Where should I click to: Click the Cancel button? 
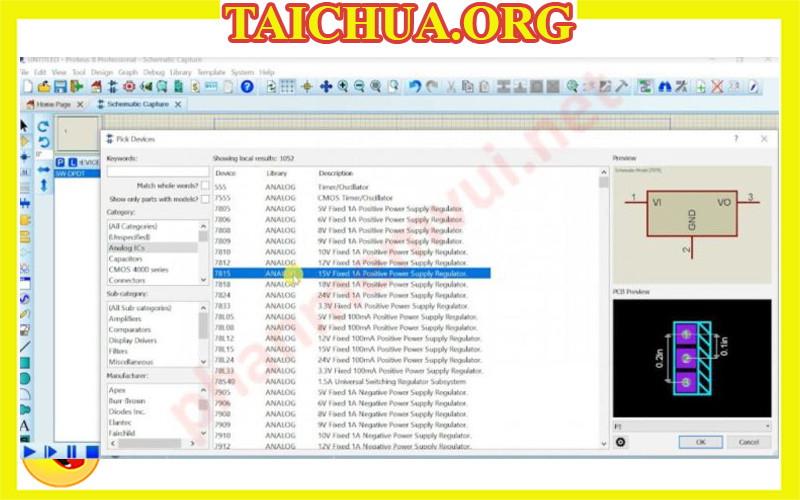click(x=748, y=441)
